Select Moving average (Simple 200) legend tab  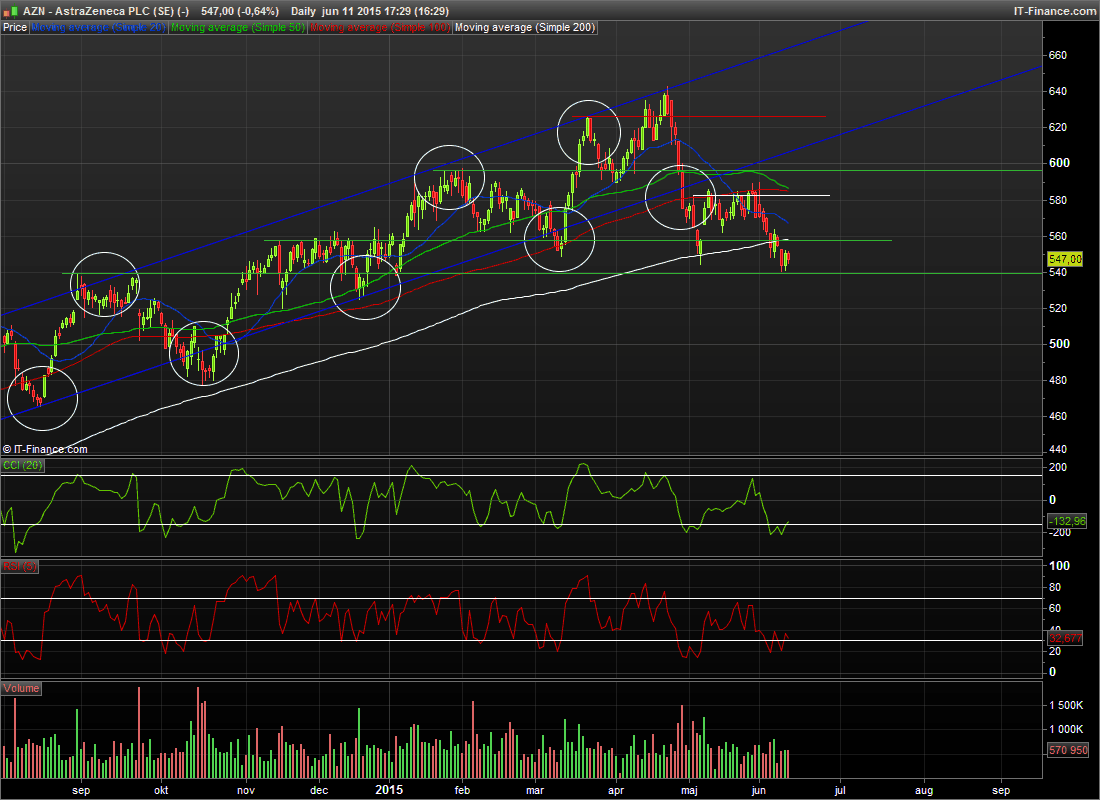[x=525, y=28]
